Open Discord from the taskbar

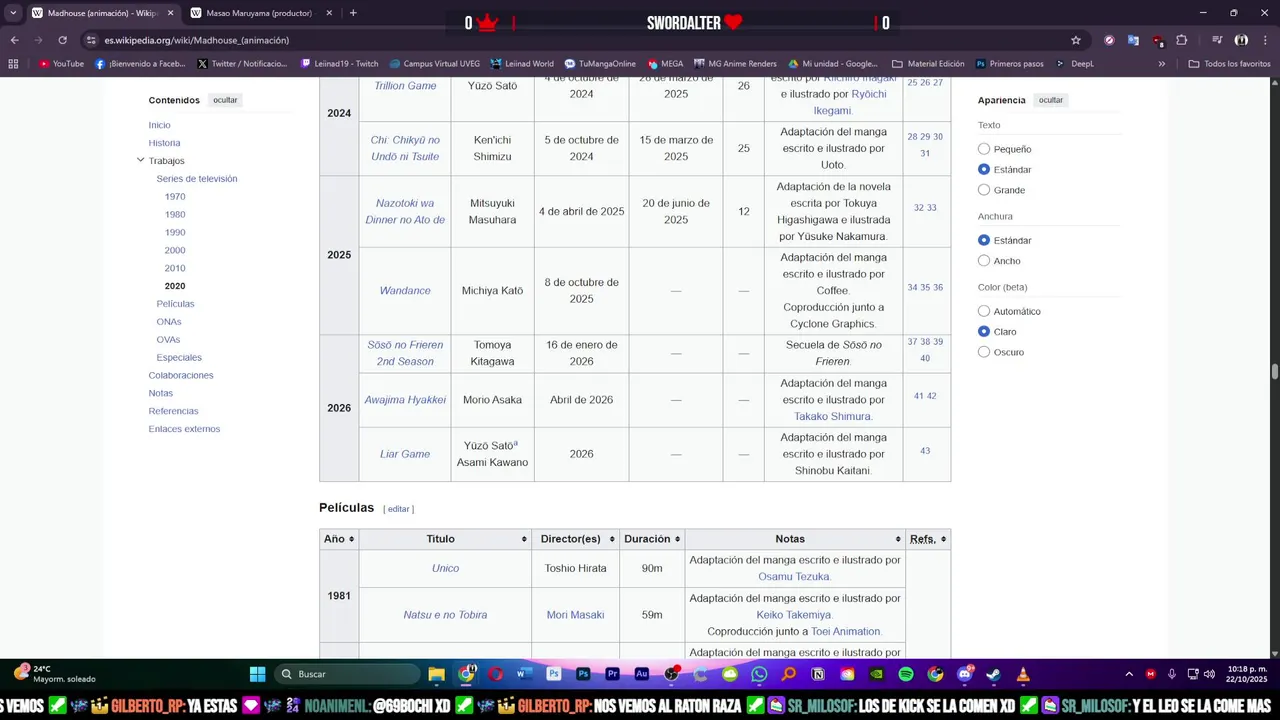[965, 674]
